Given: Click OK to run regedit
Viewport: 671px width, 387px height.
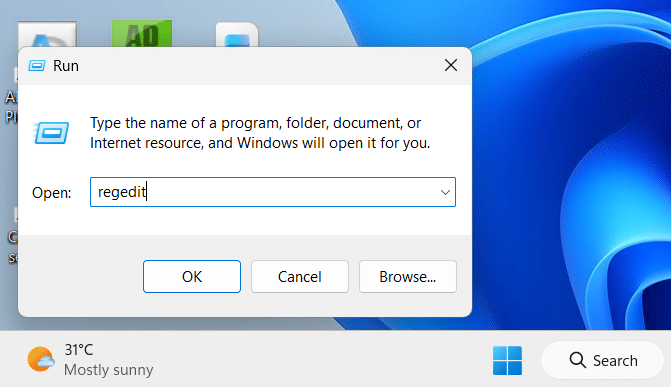Looking at the screenshot, I should click(192, 277).
